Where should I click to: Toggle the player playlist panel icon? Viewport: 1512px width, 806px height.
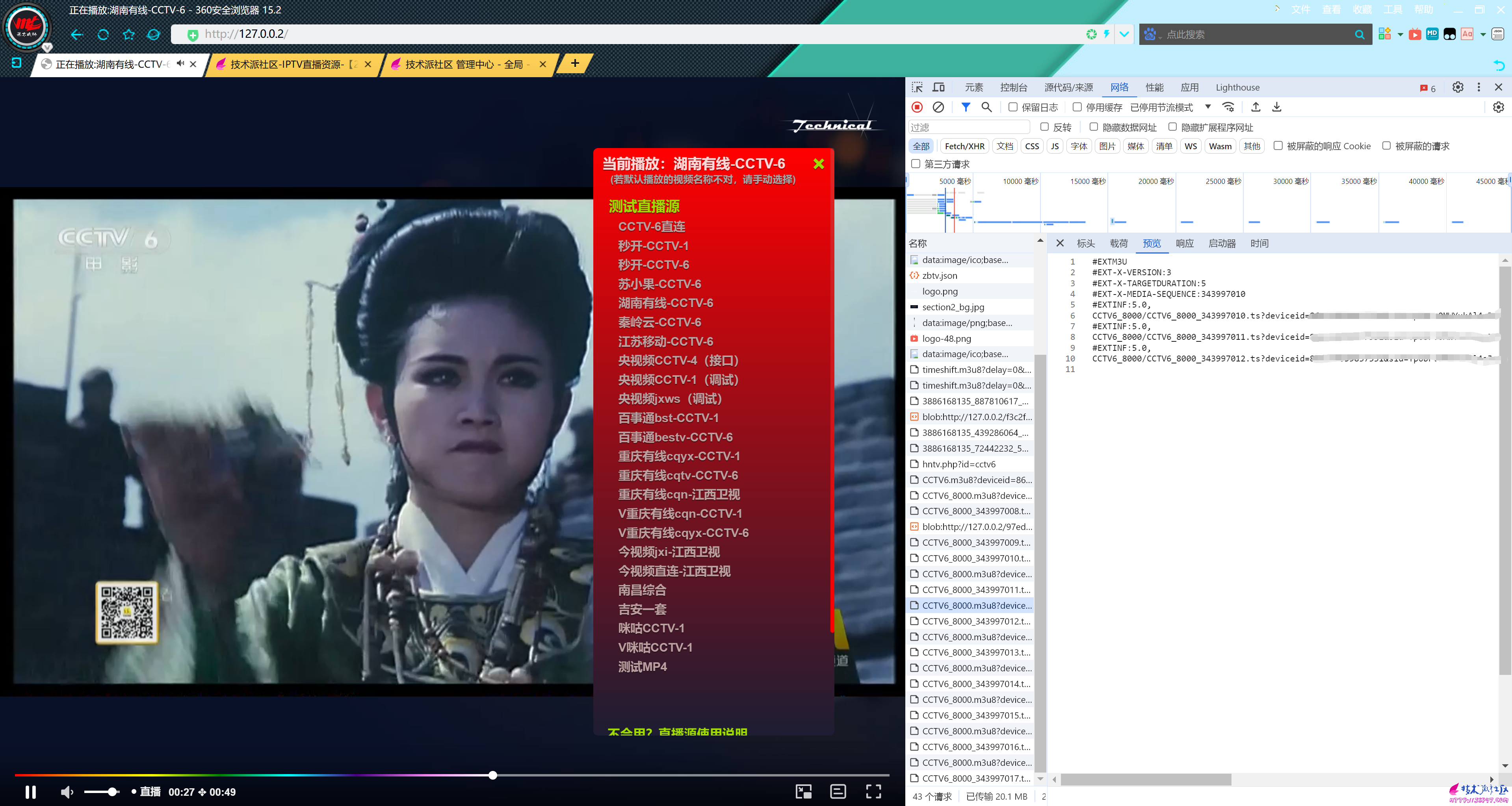tap(838, 791)
